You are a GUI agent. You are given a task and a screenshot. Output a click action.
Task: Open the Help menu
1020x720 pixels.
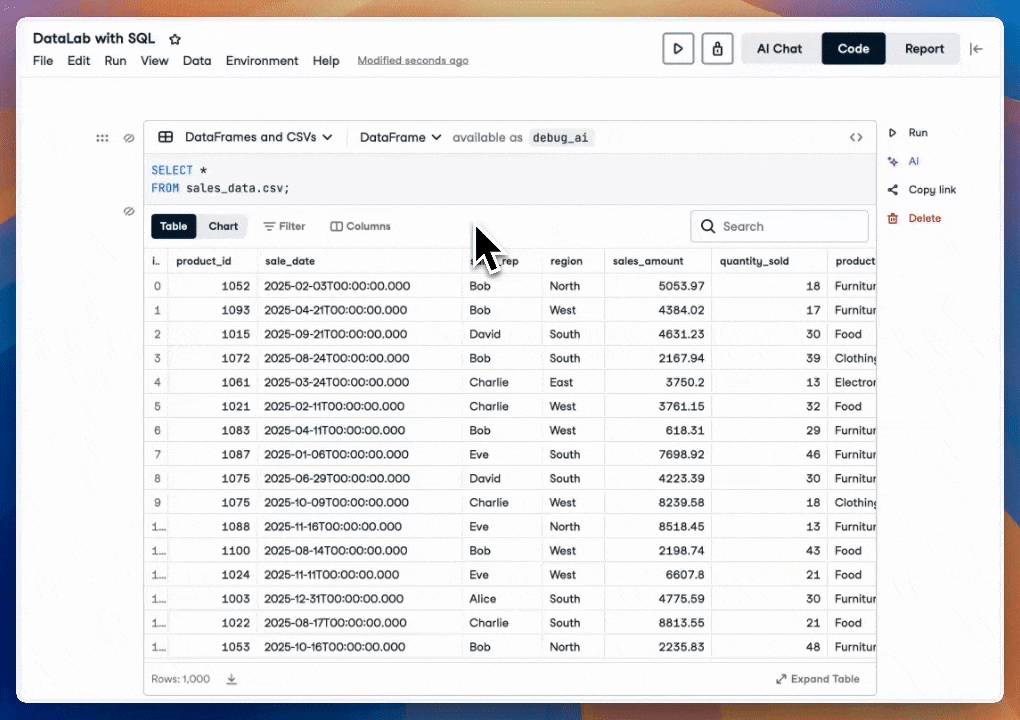(x=326, y=60)
